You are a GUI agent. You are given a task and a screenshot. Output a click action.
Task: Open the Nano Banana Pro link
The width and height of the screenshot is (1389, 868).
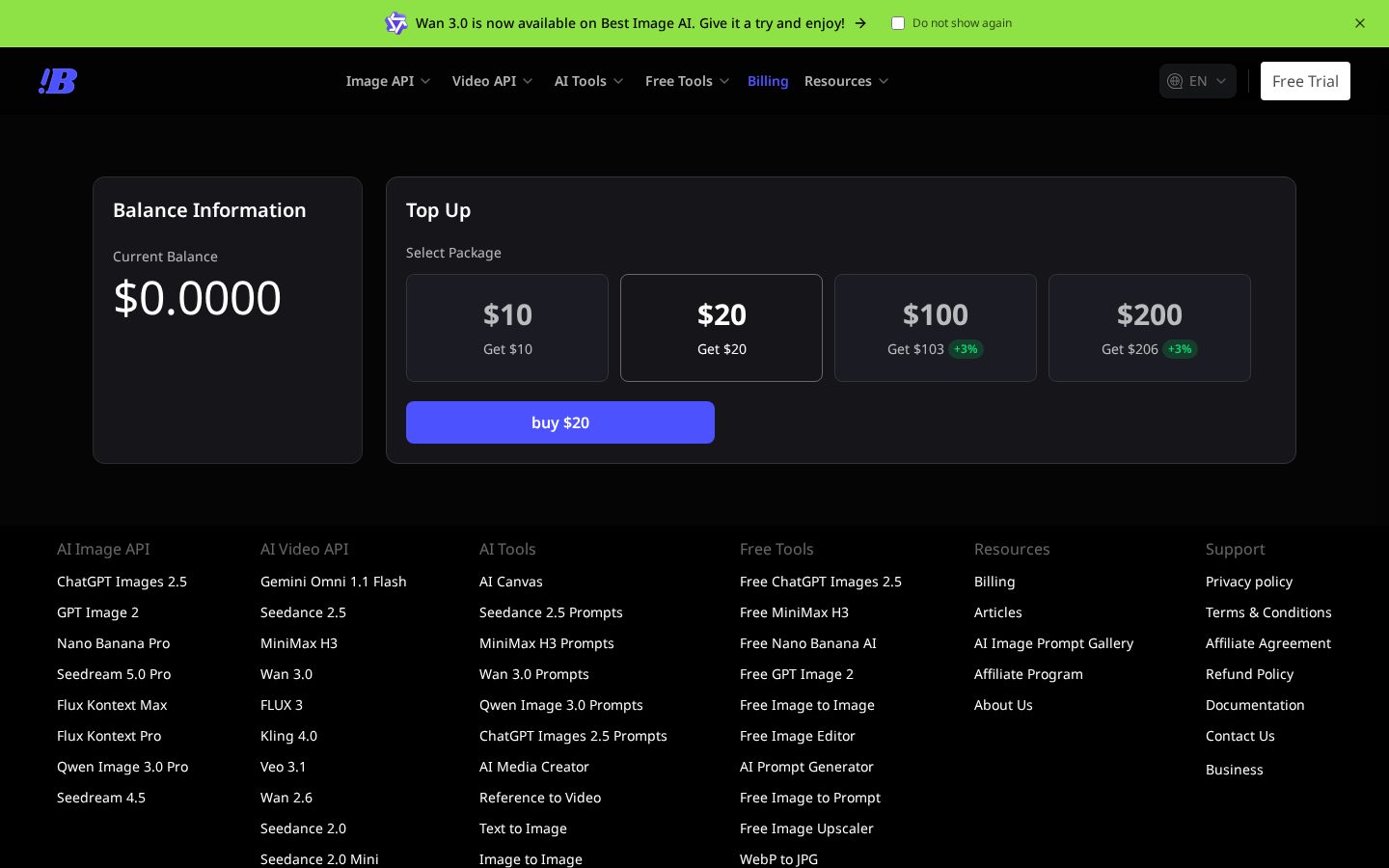[x=113, y=643]
